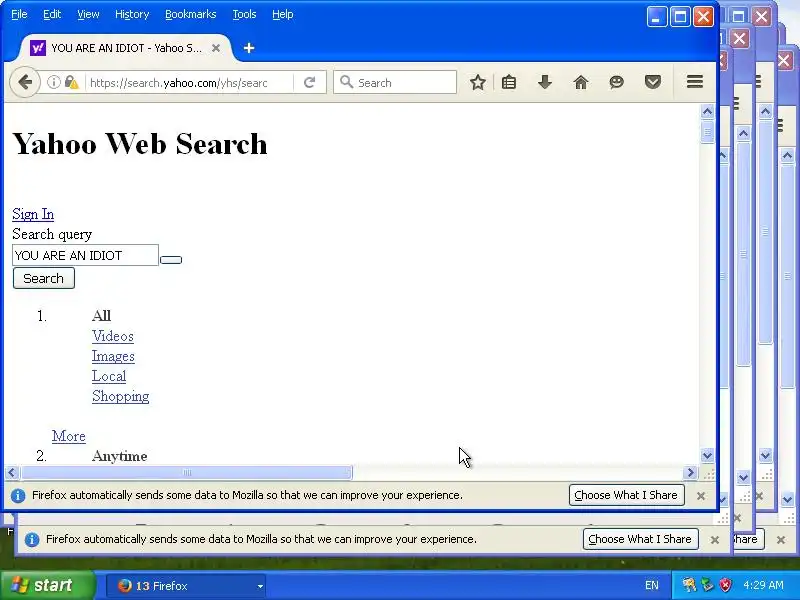Click the Sign In link
Screen dimensions: 800x600
tap(33, 214)
